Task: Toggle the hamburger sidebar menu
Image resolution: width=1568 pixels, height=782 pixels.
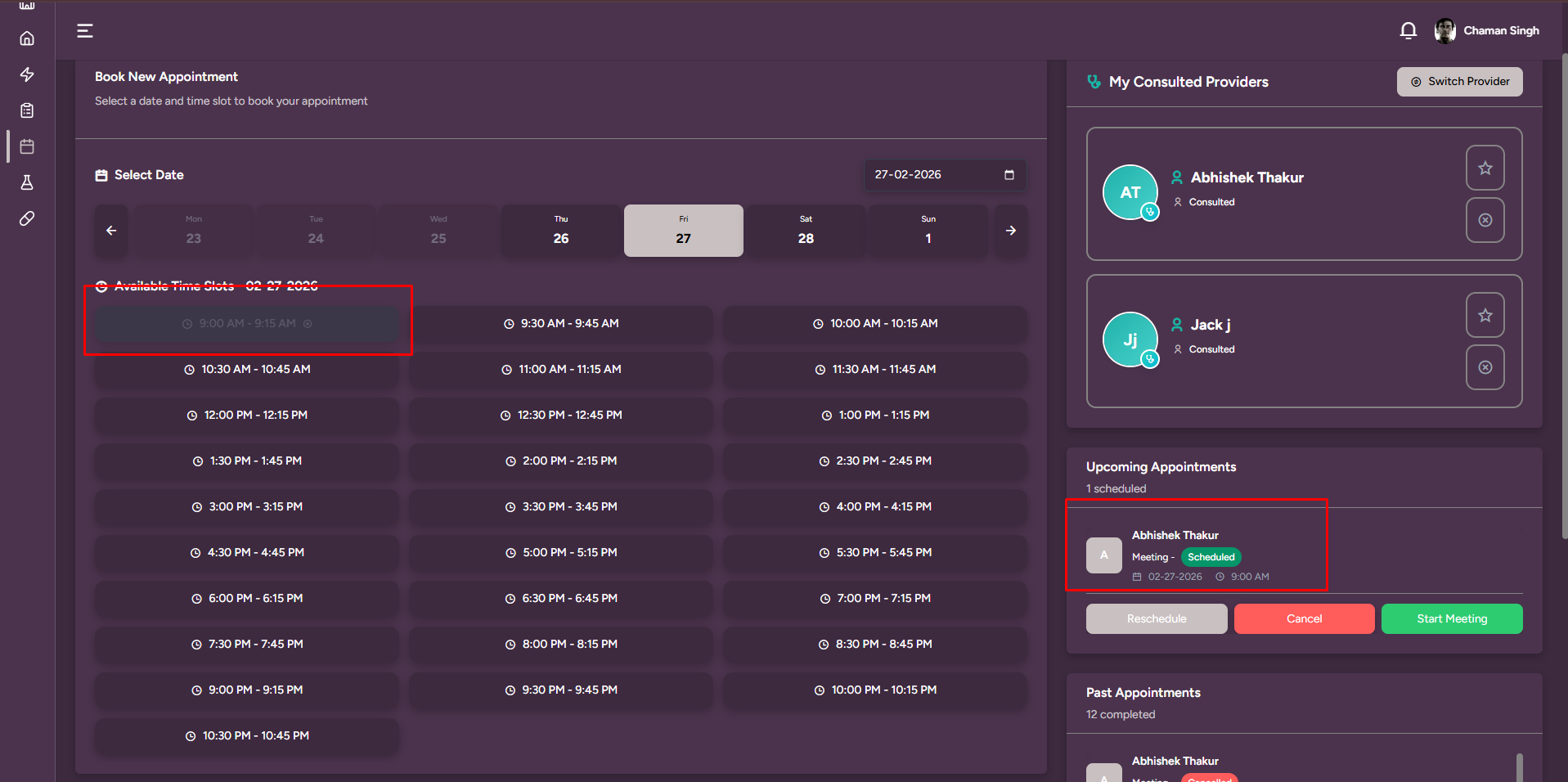Action: (x=85, y=31)
